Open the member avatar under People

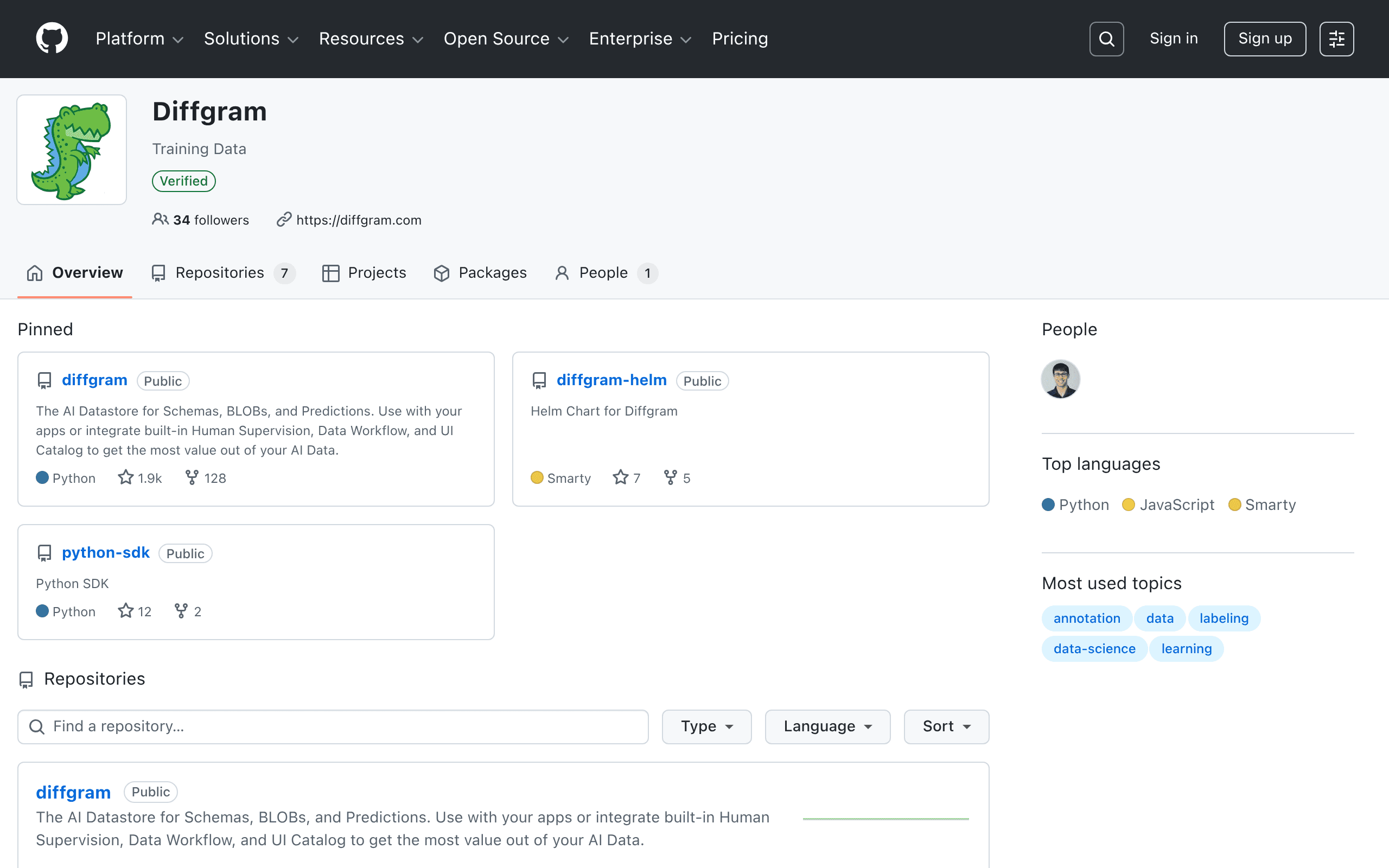coord(1060,379)
